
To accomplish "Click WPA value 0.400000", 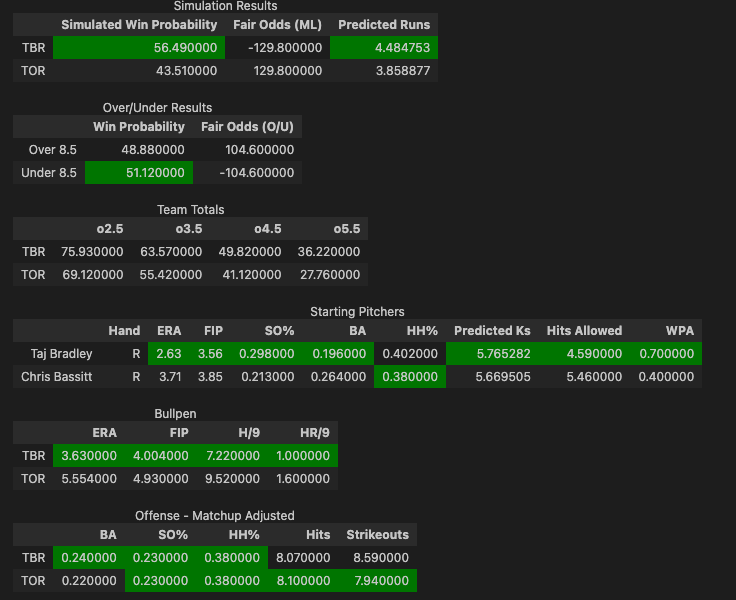I will pyautogui.click(x=666, y=377).
